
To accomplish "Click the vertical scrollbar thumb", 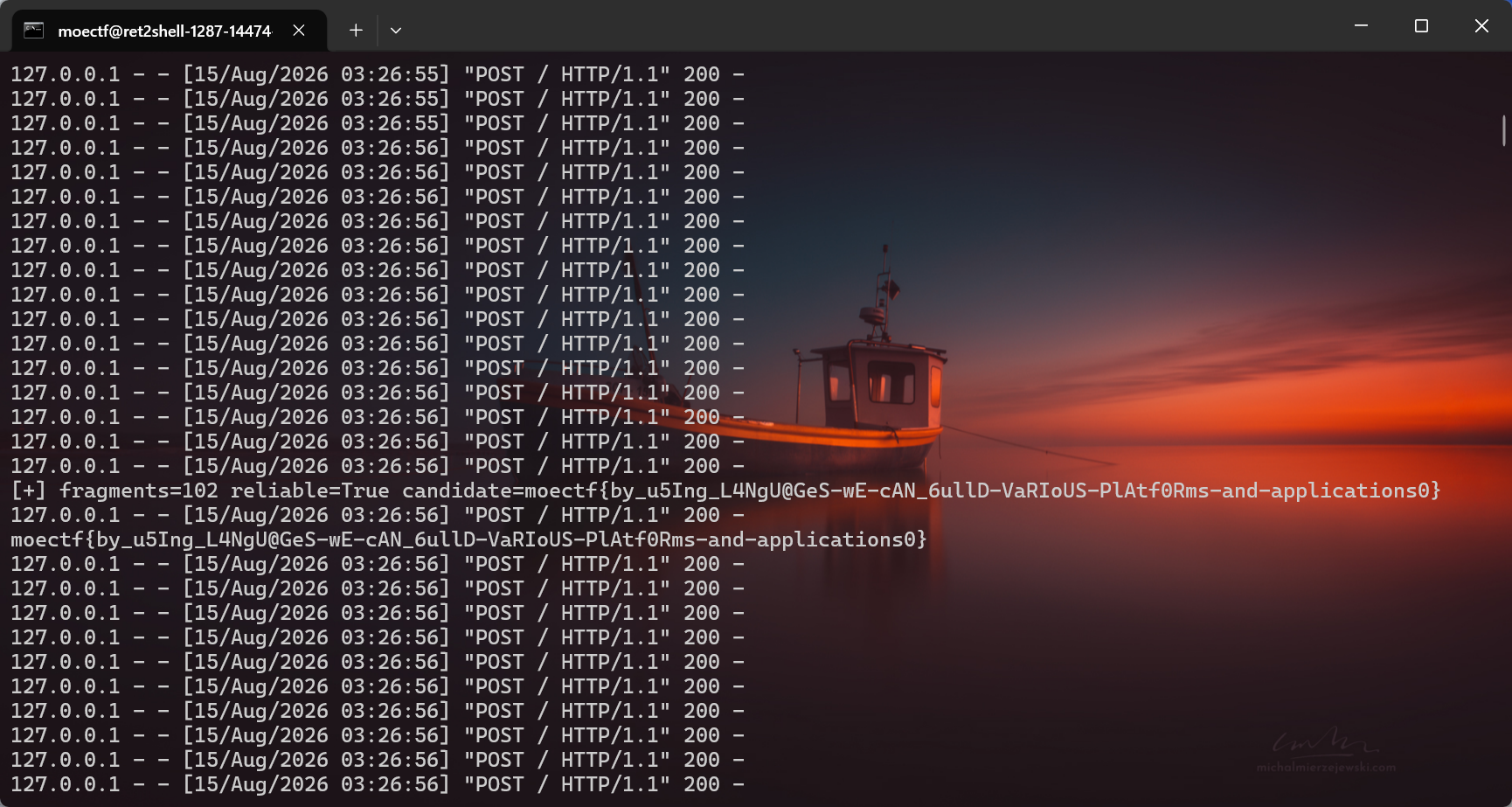I will pos(1503,130).
